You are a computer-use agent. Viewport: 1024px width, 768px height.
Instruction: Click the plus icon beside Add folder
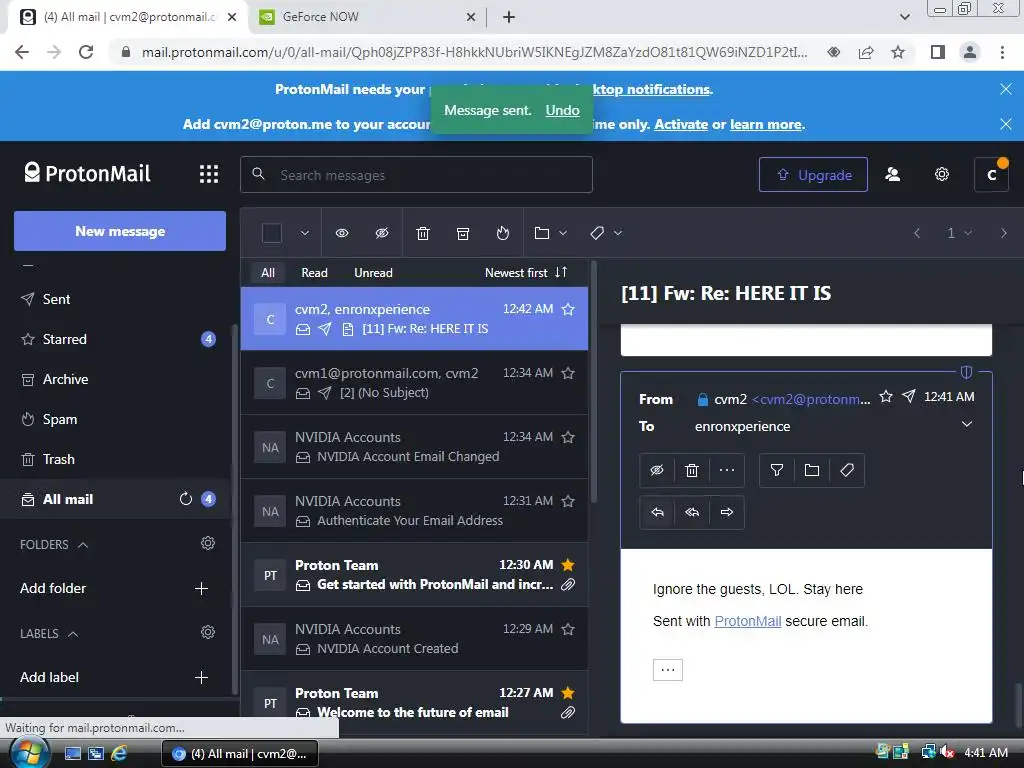pyautogui.click(x=201, y=588)
